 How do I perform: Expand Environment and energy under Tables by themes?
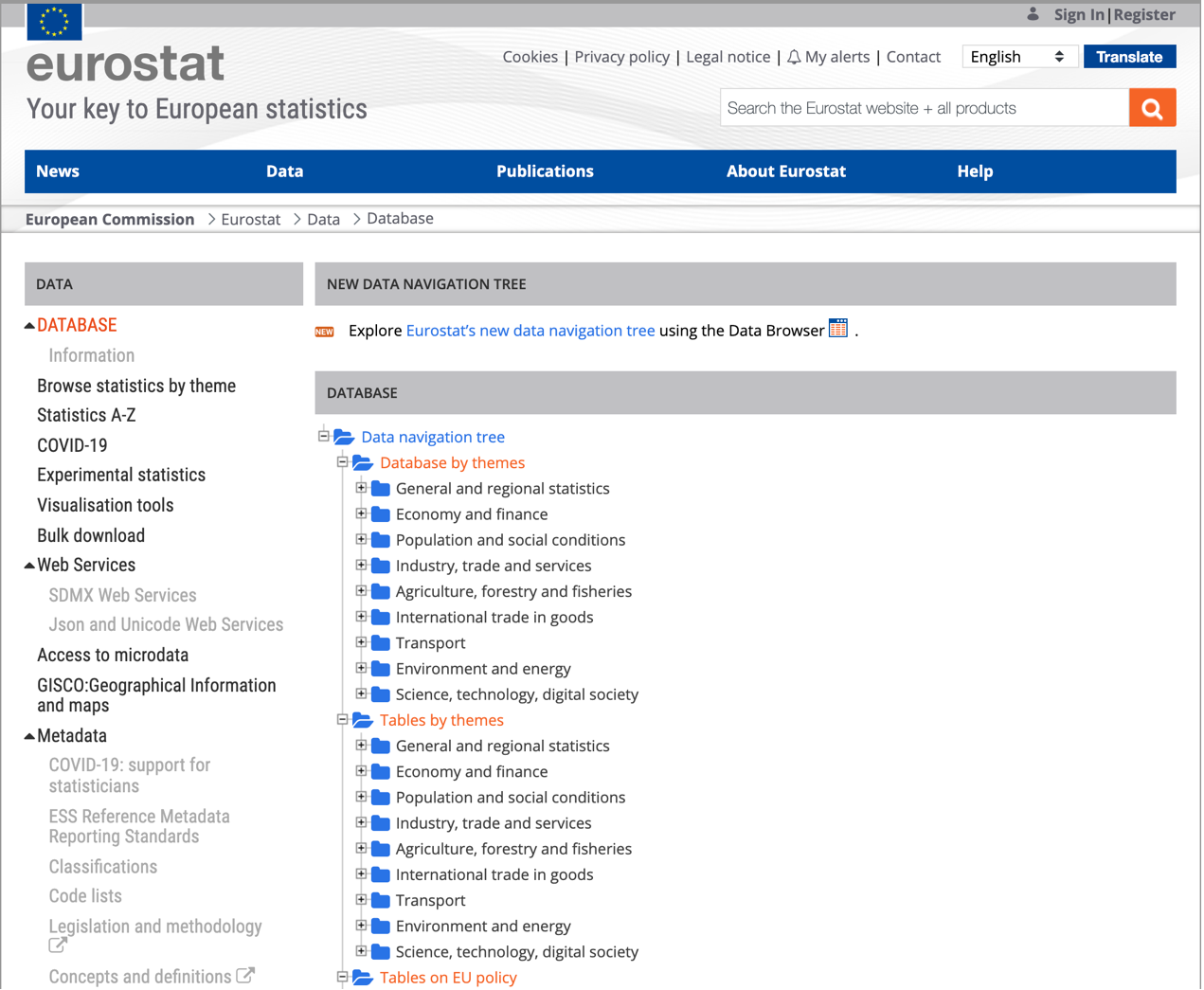361,925
